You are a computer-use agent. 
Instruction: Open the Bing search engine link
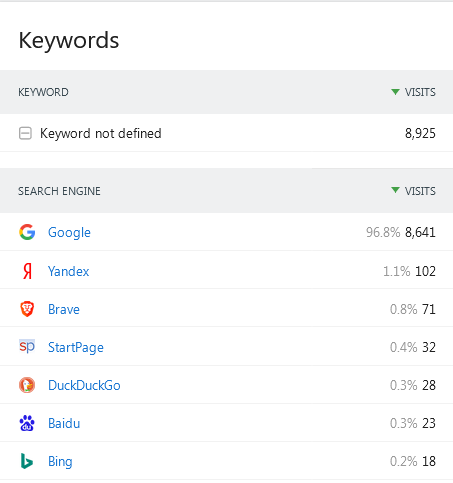pos(60,462)
